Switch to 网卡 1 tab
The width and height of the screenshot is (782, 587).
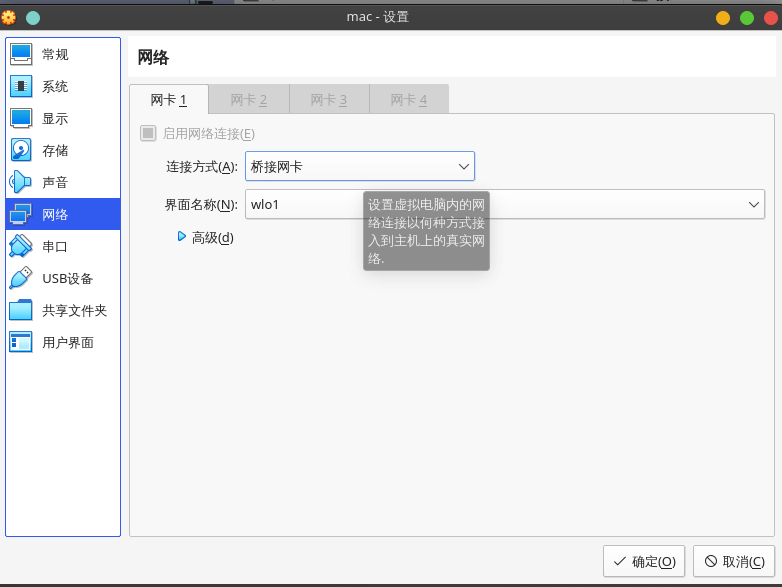point(169,99)
